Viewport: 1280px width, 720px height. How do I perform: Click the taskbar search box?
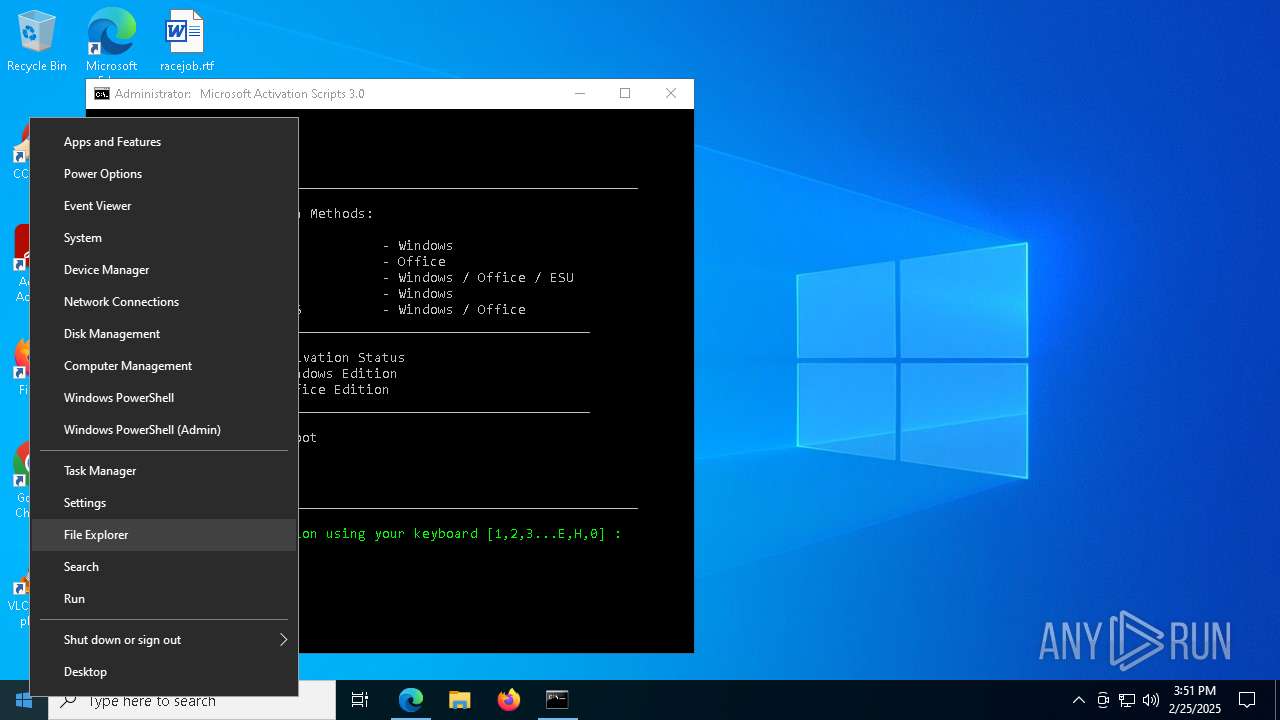coord(192,700)
